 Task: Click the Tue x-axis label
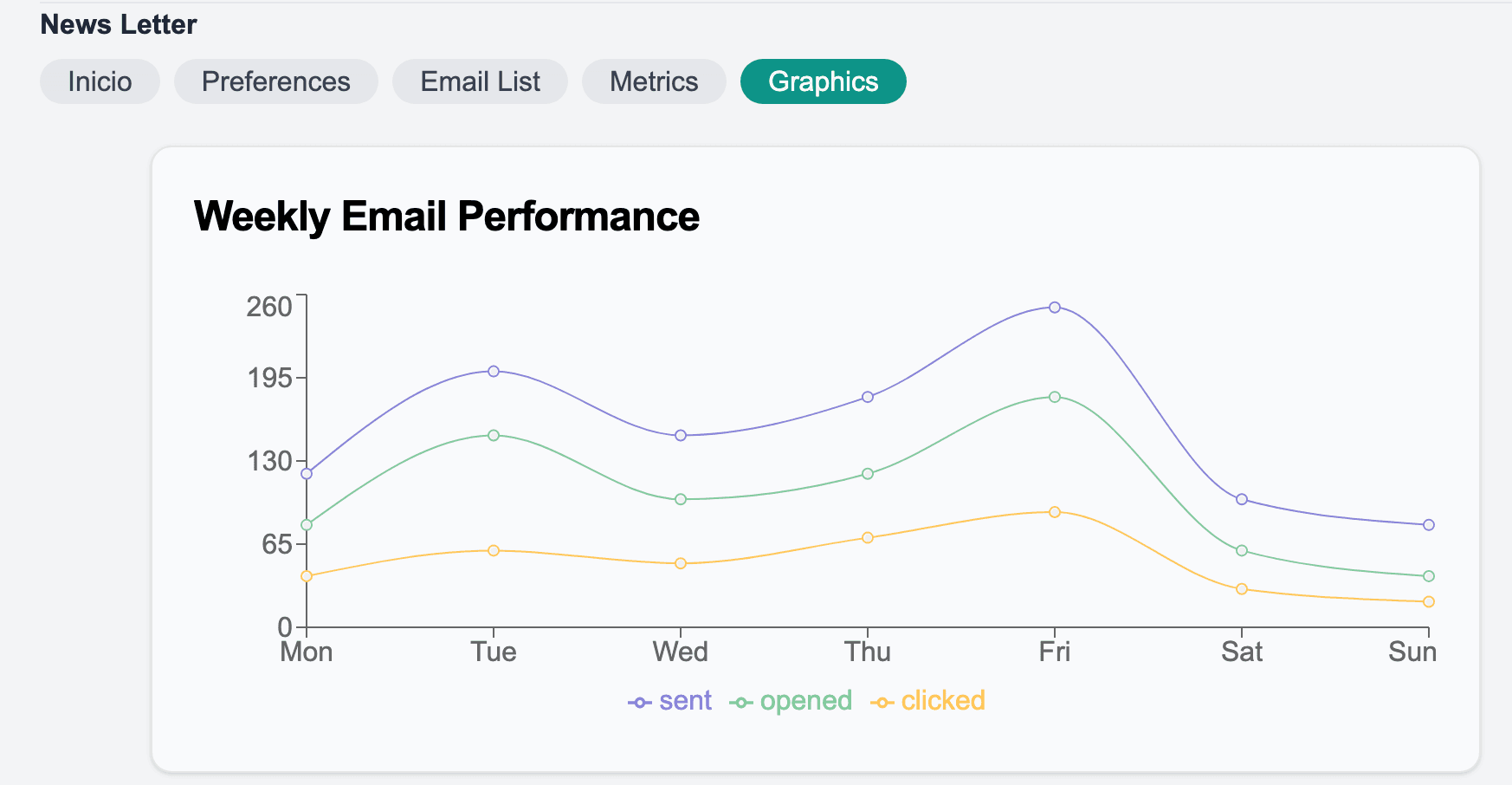tap(494, 652)
